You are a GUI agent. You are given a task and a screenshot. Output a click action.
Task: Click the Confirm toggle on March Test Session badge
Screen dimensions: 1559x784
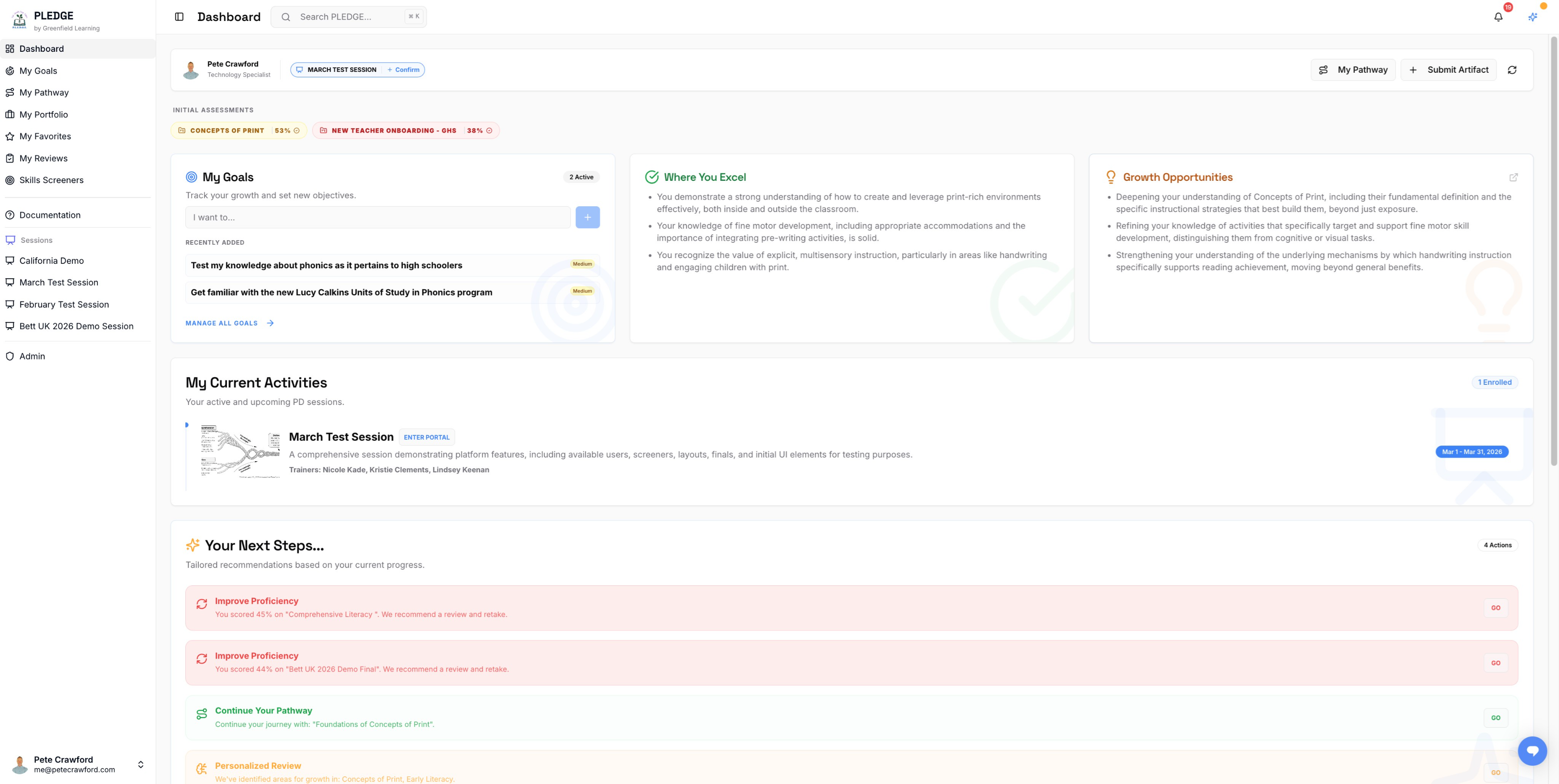[x=403, y=70]
